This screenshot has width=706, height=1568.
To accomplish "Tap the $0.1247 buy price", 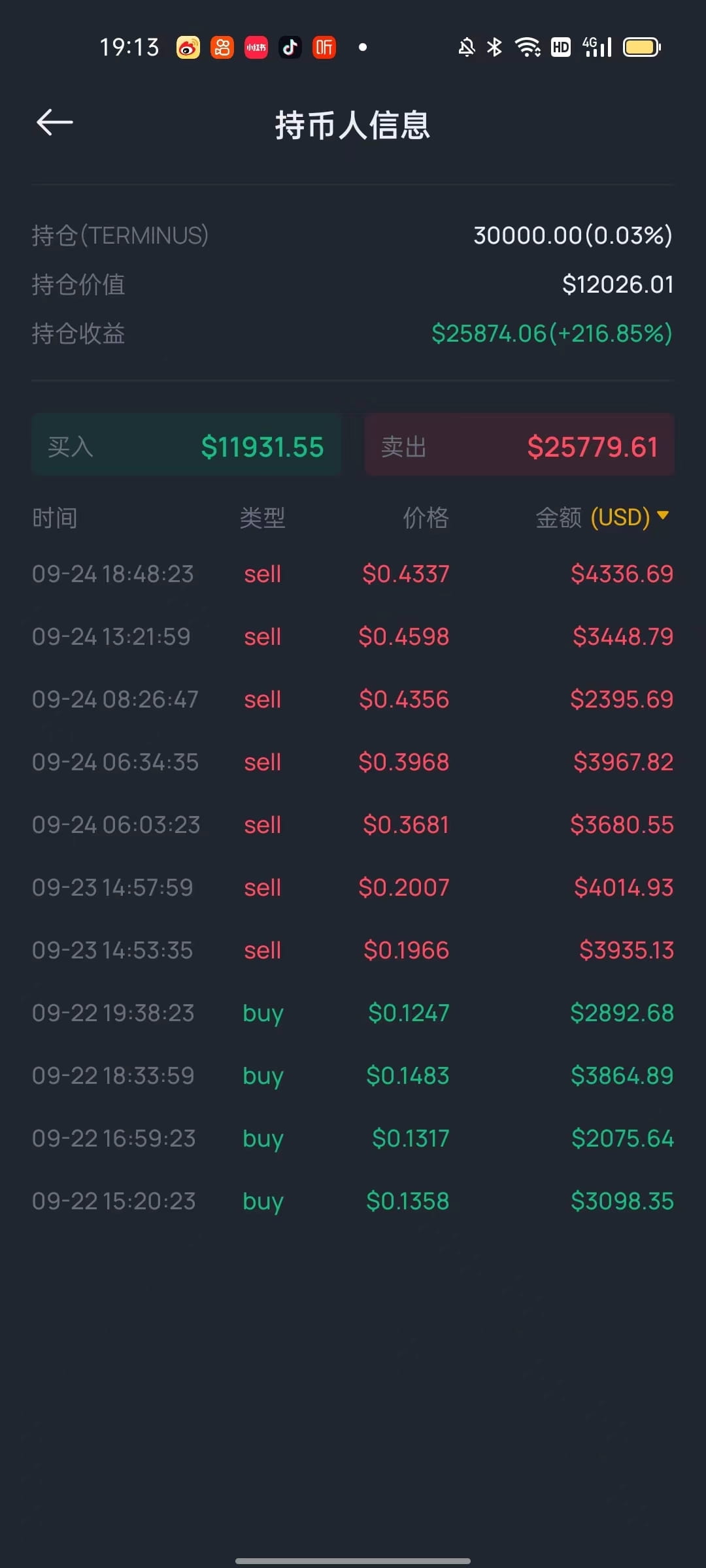I will tap(409, 1013).
